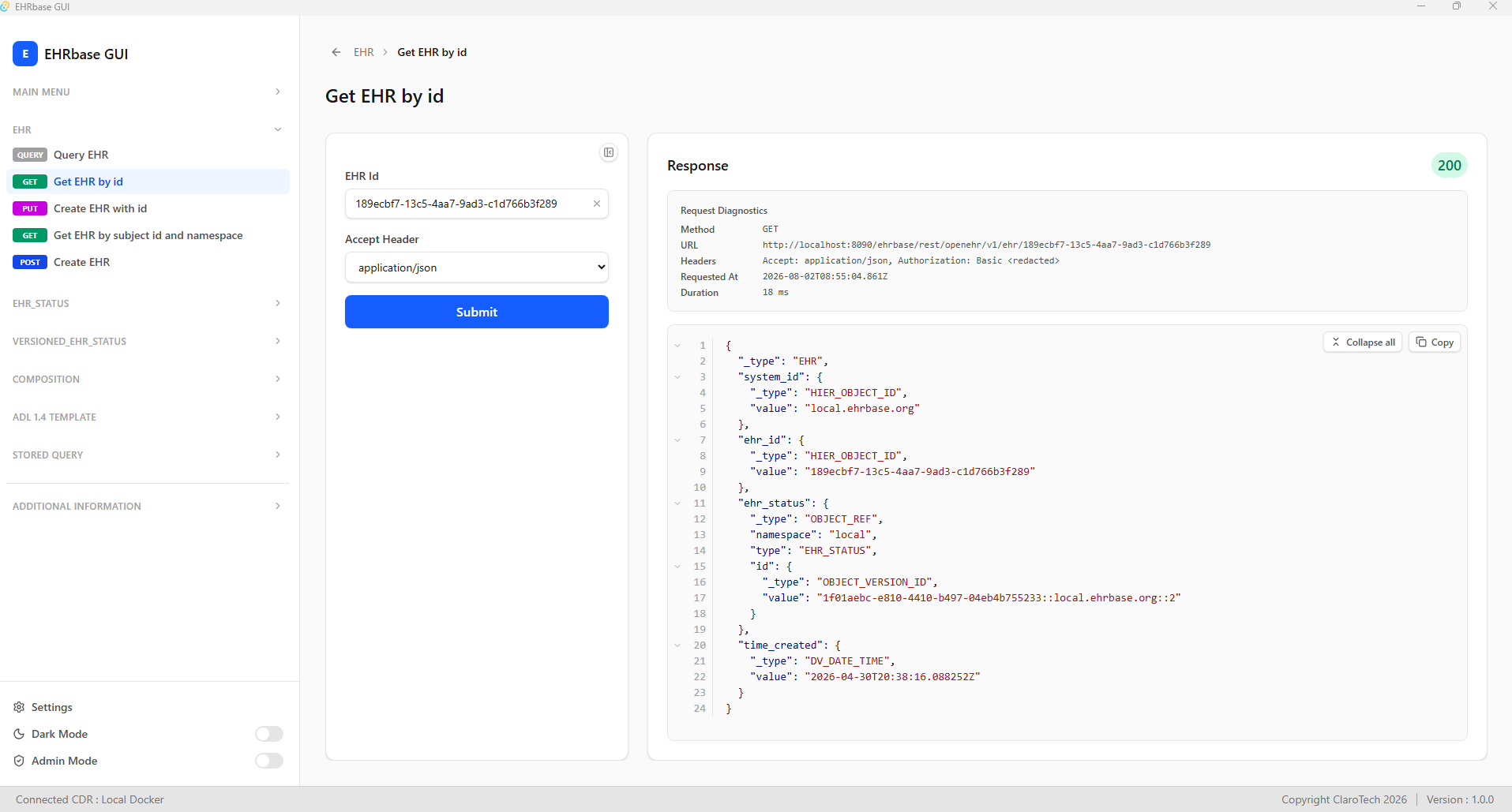Fold JSON root object at line 1
This screenshot has width=1512, height=812.
(x=677, y=346)
